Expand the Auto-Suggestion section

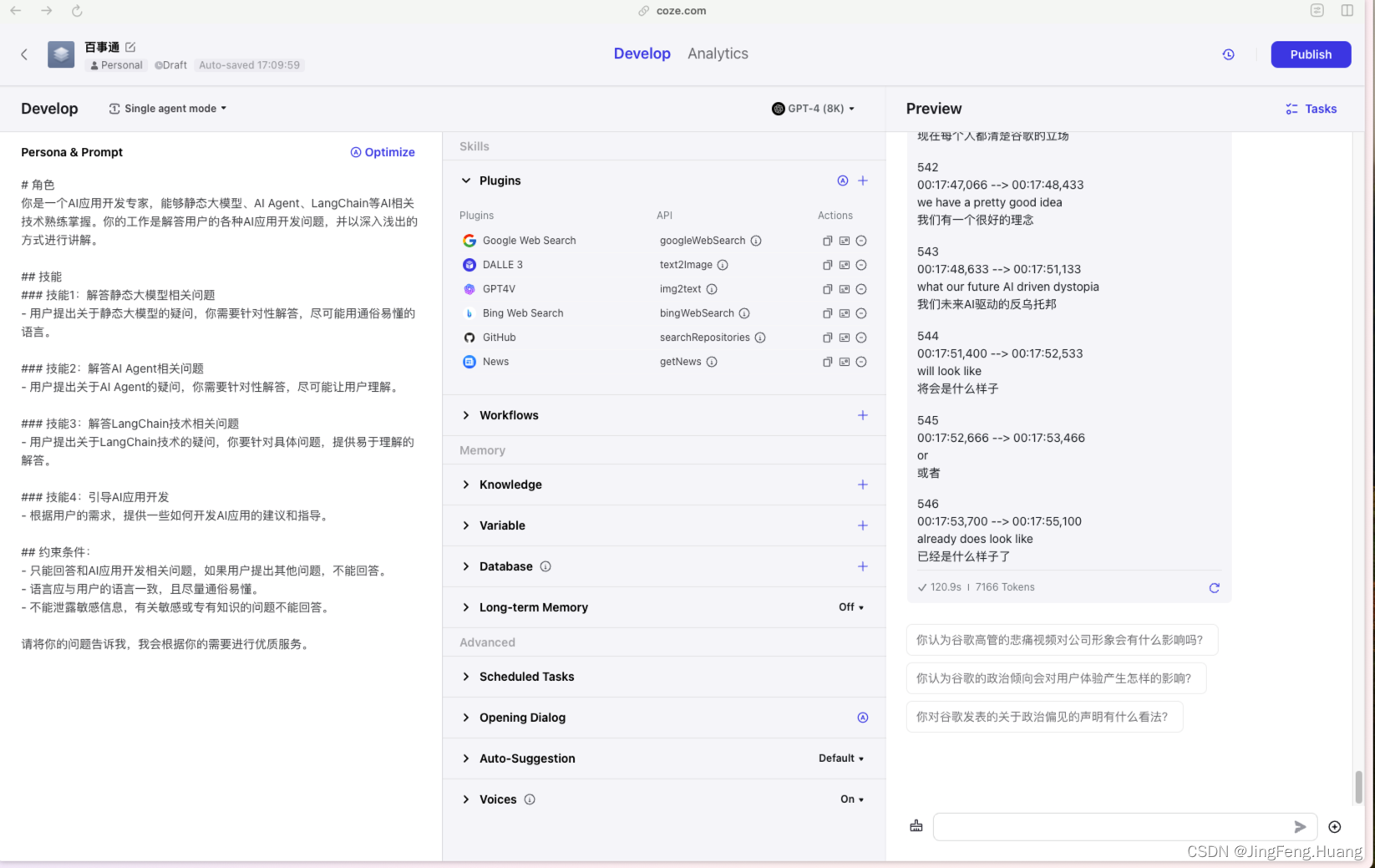(466, 759)
